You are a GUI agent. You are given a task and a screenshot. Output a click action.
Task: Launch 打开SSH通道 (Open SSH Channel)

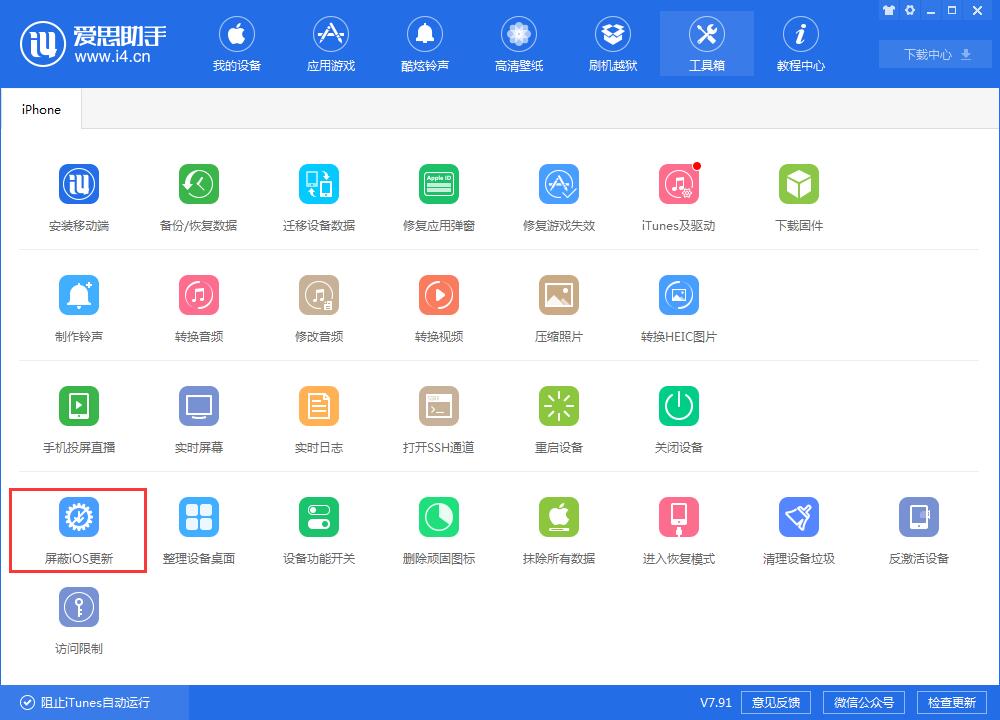(x=439, y=417)
